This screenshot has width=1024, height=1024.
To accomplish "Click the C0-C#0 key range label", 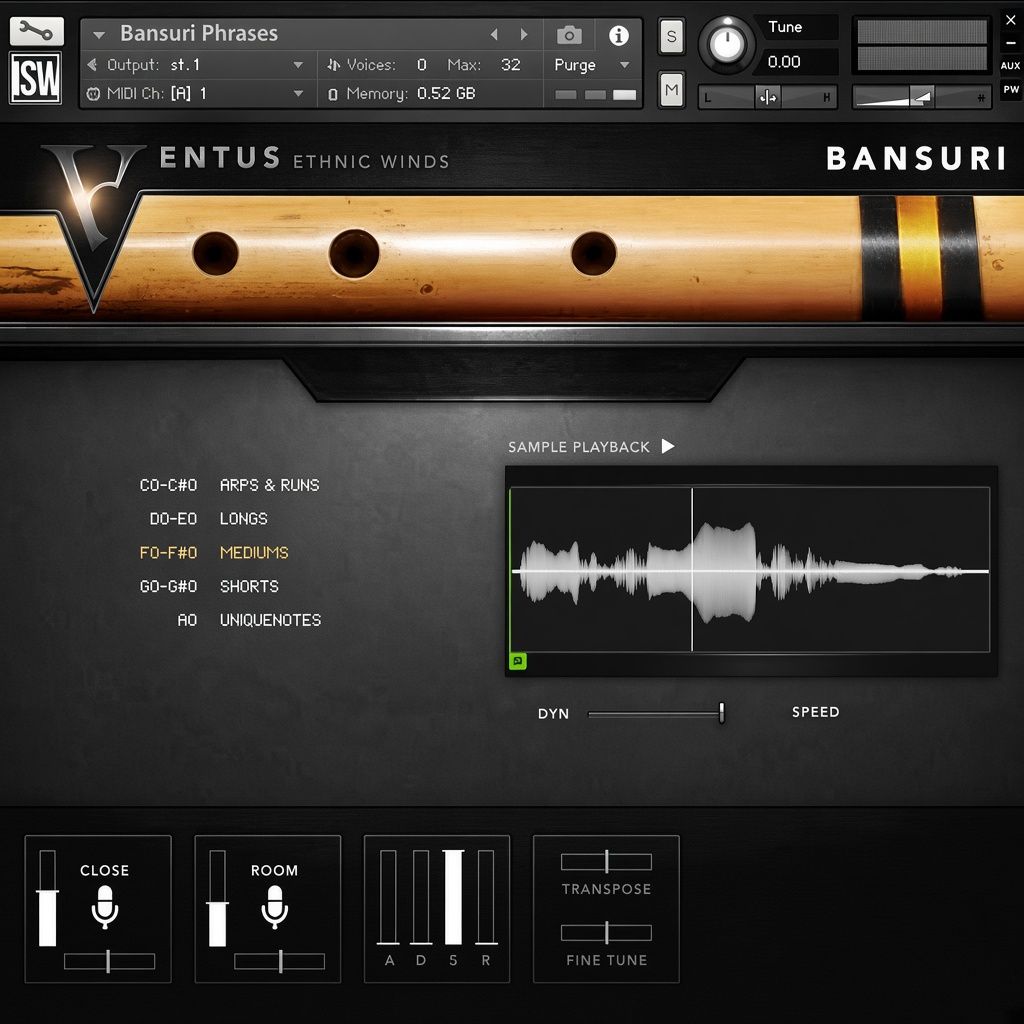I will tap(168, 485).
